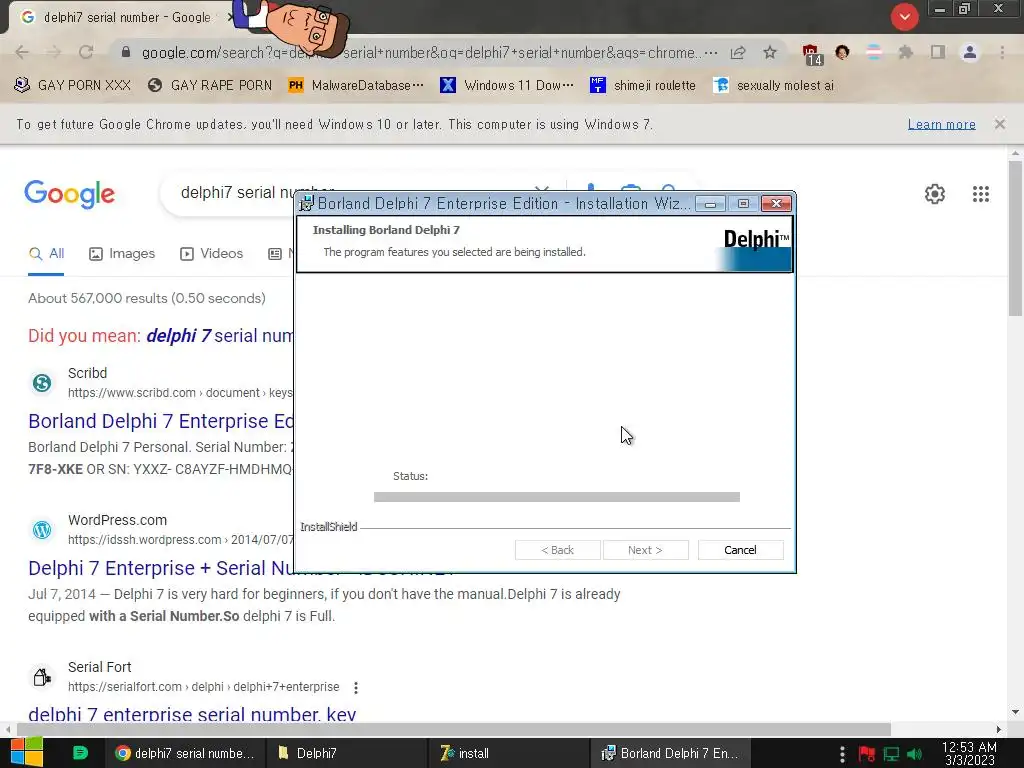Open the shimeji roulette bookmark
This screenshot has height=768, width=1024.
coord(643,85)
